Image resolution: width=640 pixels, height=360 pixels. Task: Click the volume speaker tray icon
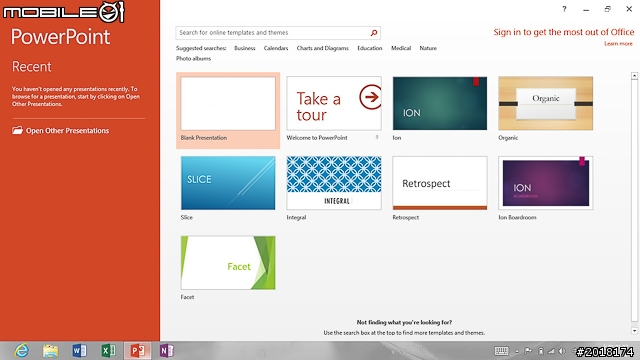pos(562,351)
